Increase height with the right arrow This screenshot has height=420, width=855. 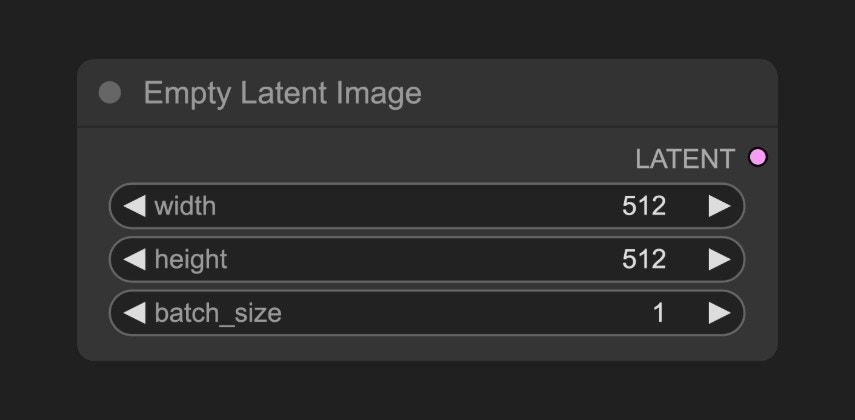coord(719,259)
